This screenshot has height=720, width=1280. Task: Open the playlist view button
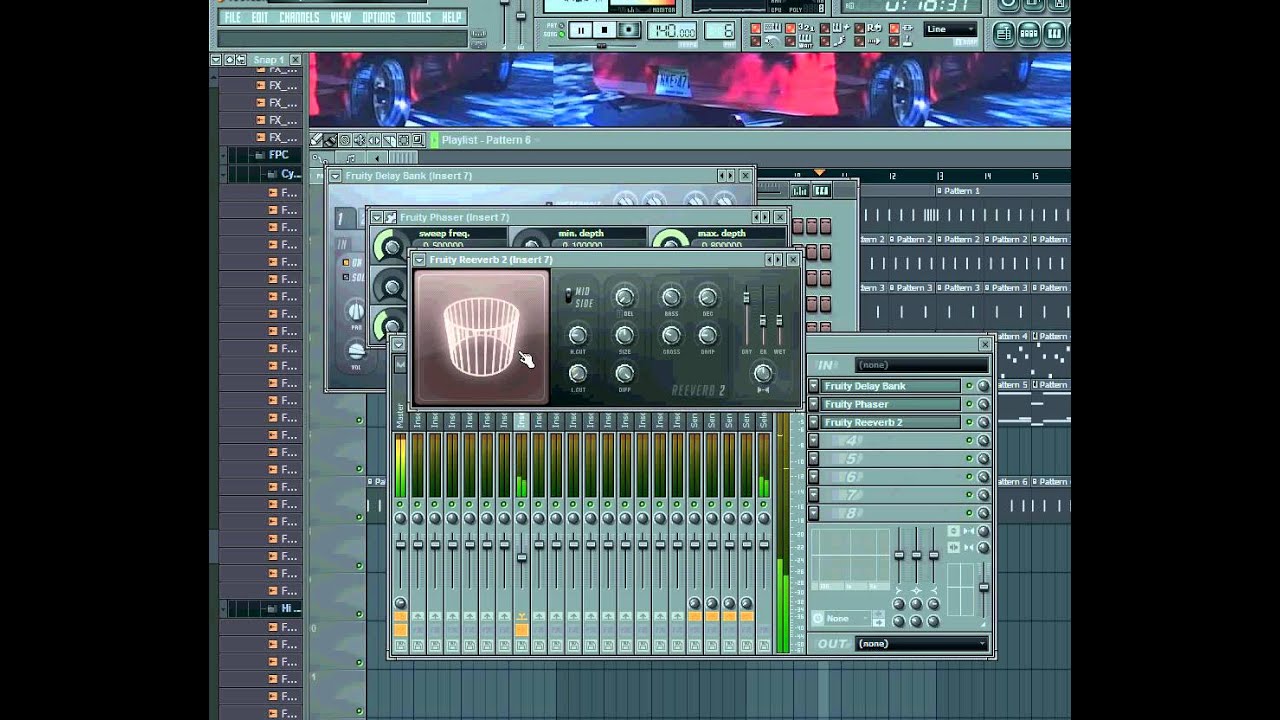[x=1004, y=33]
